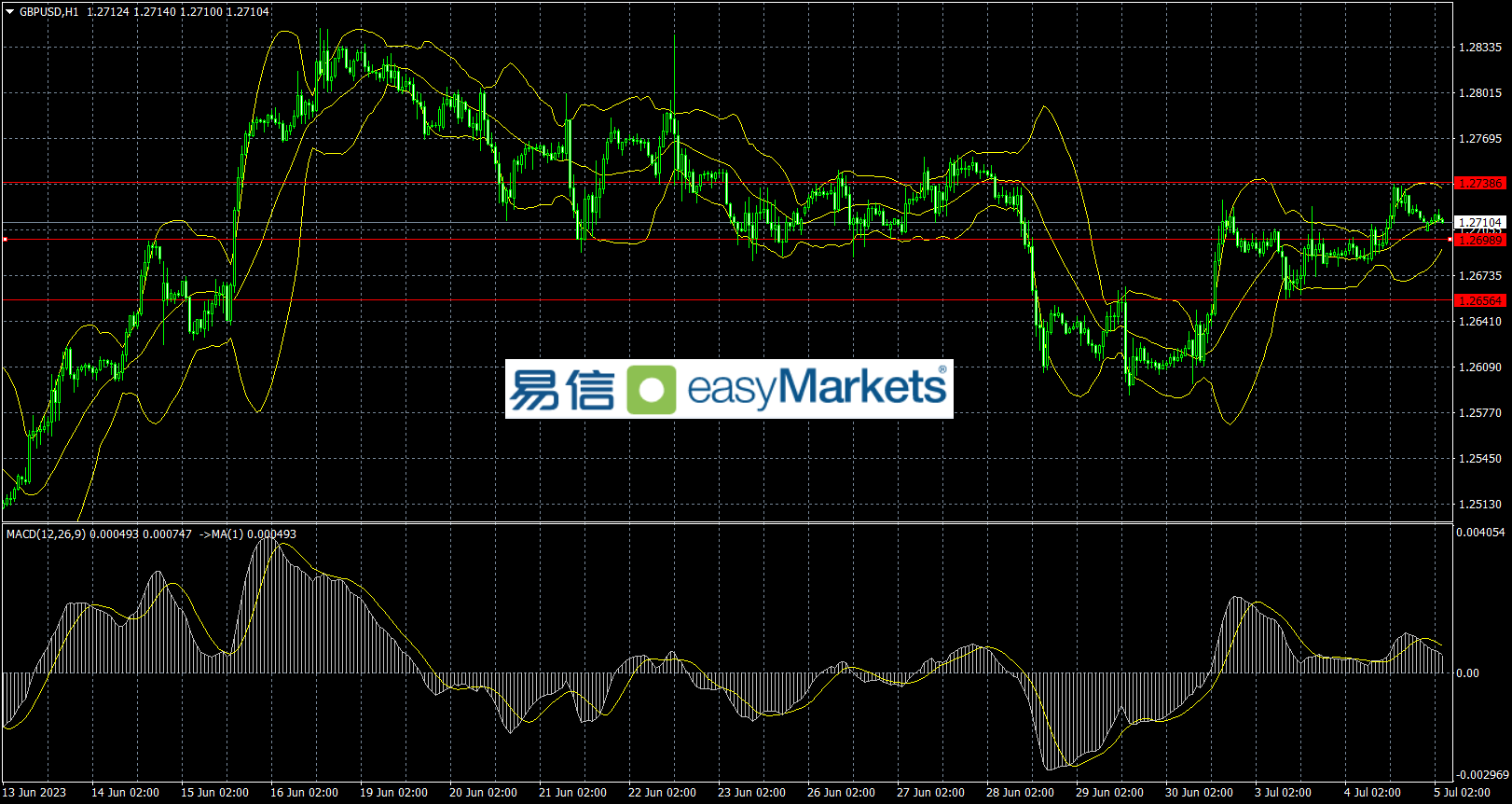This screenshot has height=804, width=1512.
Task: Click the 5 Jul 02:00 time label
Action: click(1462, 793)
